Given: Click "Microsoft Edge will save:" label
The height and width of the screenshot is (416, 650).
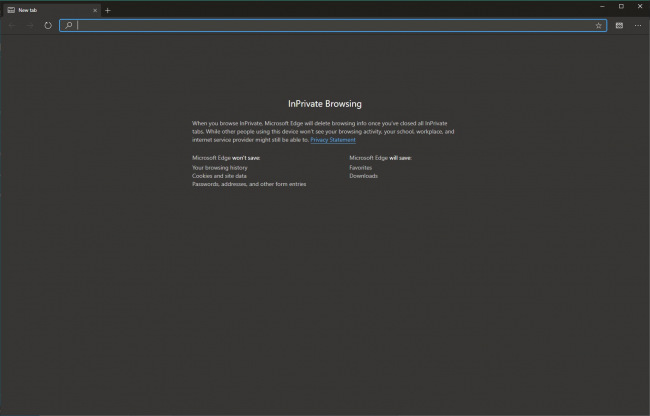Looking at the screenshot, I should [381, 158].
